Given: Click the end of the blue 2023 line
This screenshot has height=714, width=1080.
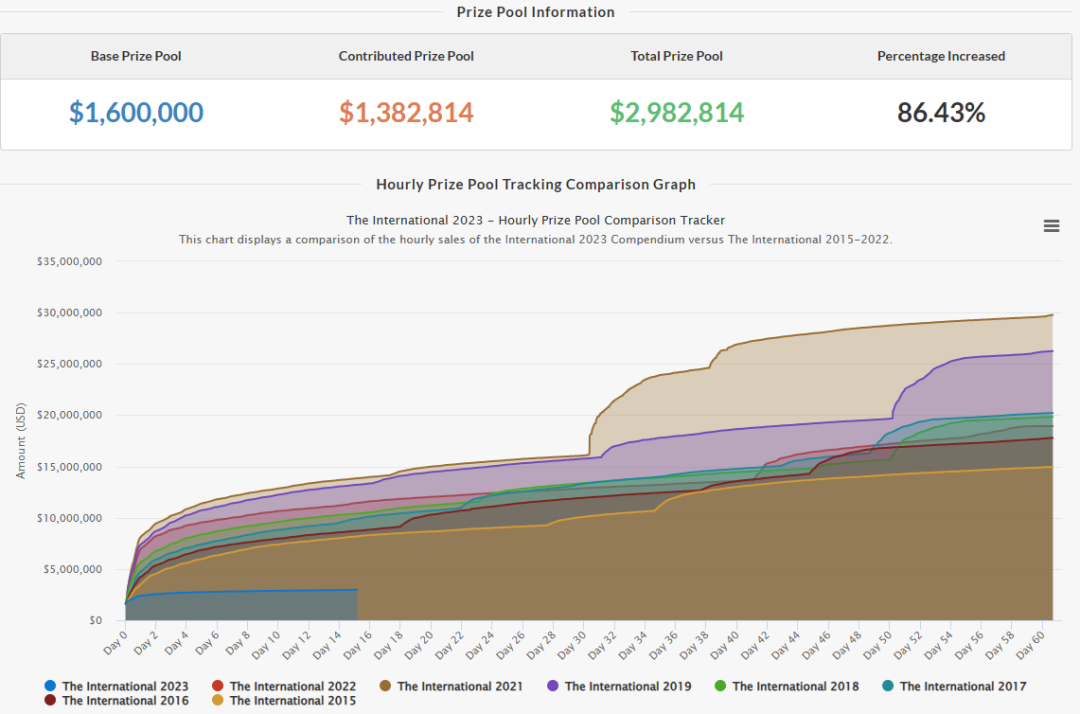Looking at the screenshot, I should [x=357, y=589].
